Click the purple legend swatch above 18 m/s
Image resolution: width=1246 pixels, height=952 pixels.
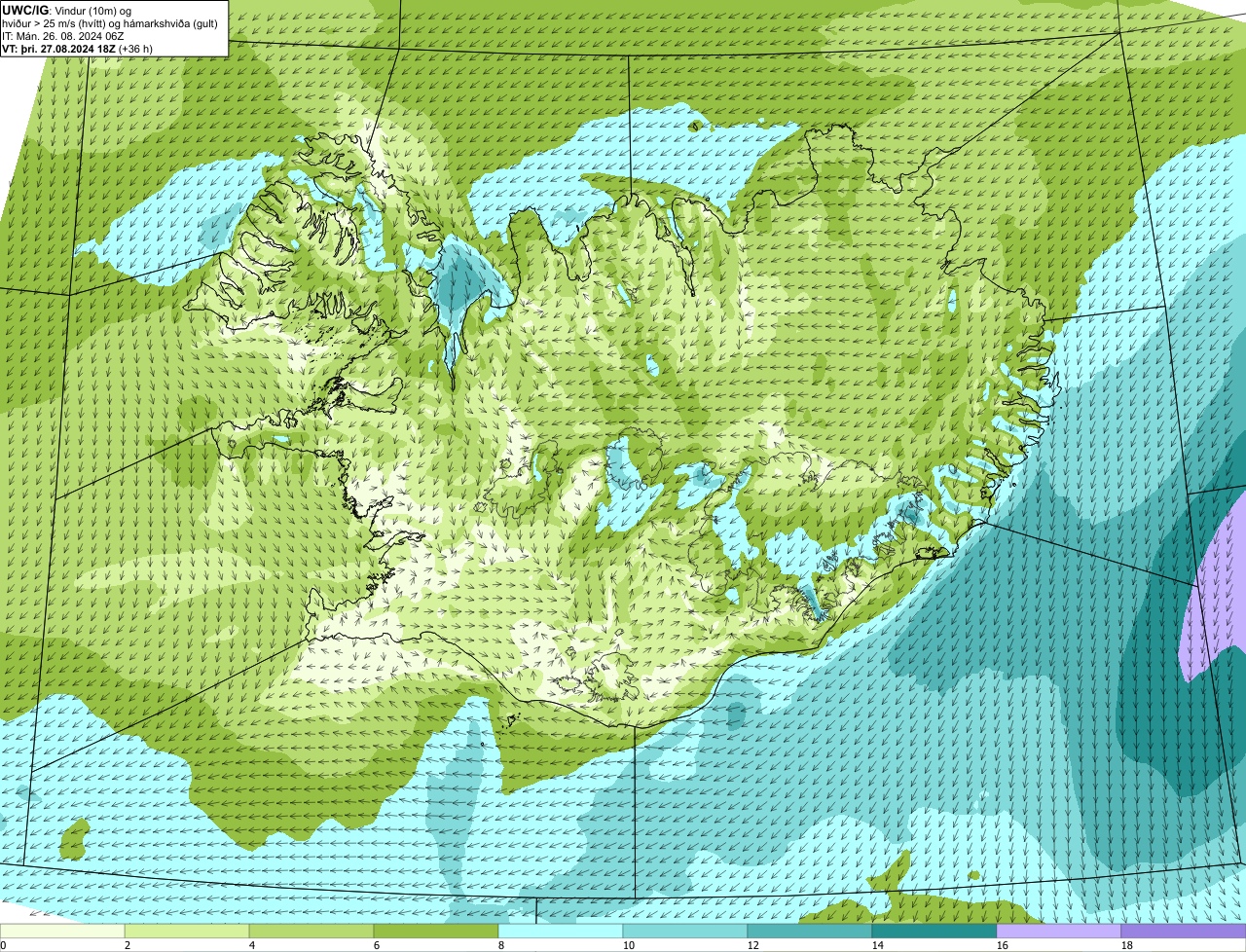(x=1184, y=931)
